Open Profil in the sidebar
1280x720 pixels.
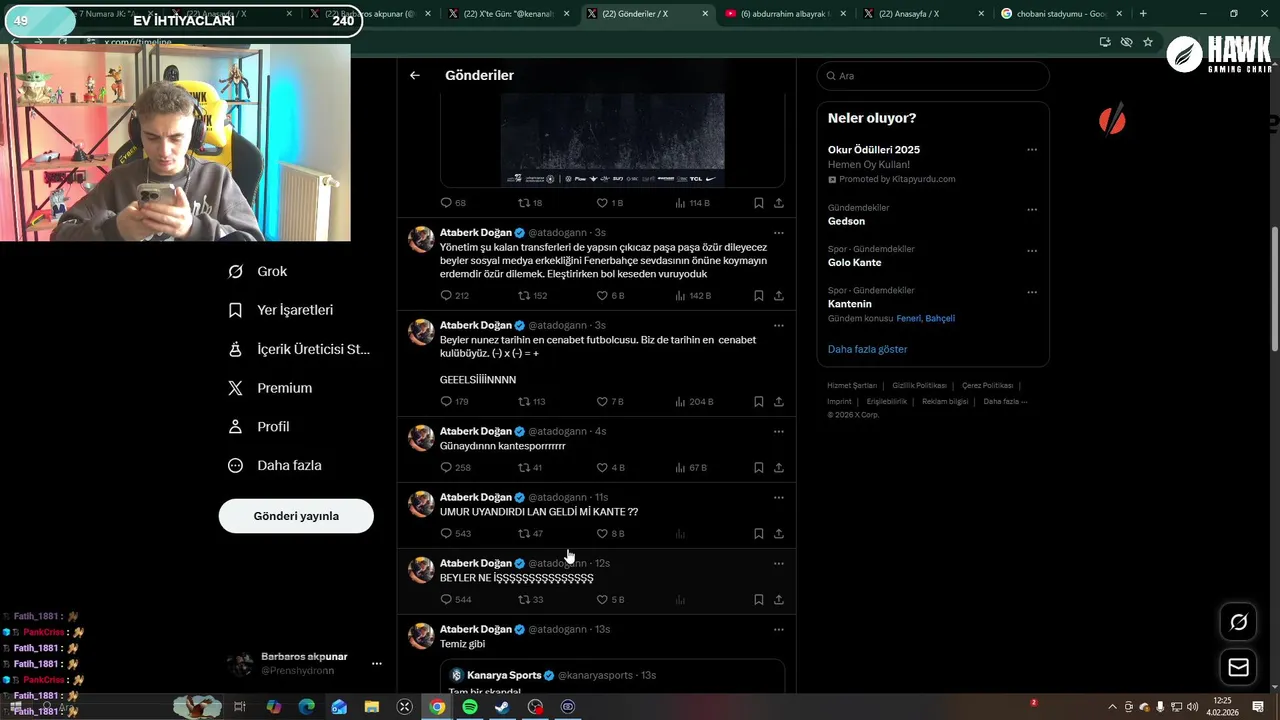[x=259, y=427]
